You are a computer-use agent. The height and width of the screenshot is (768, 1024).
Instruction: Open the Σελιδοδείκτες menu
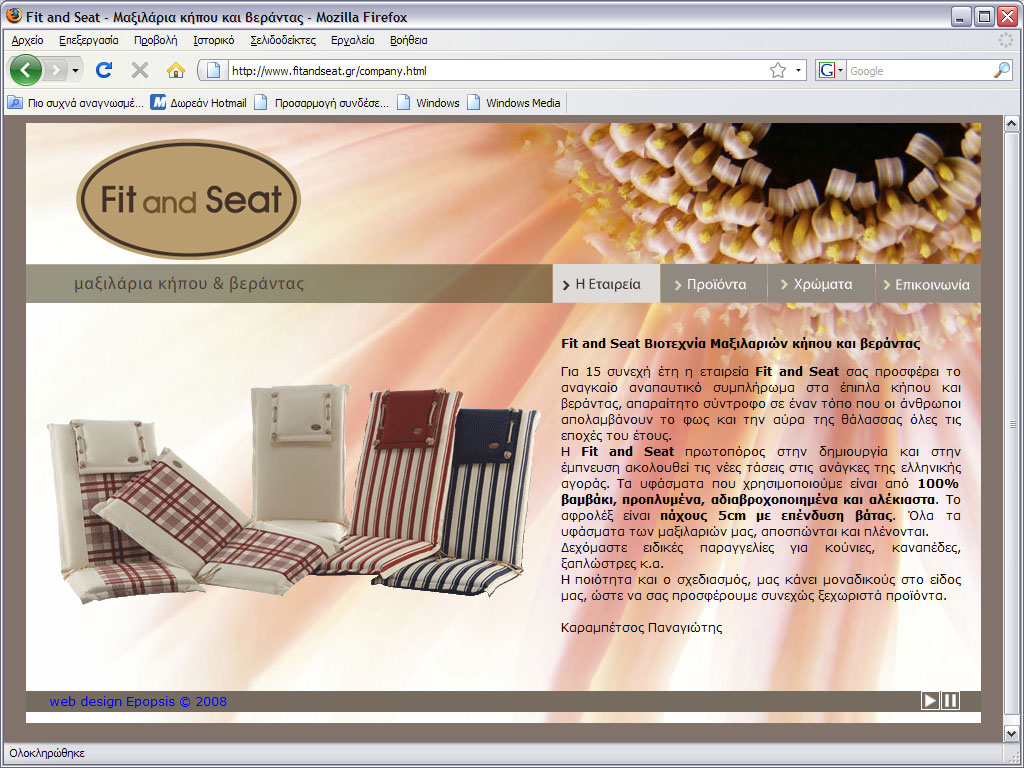[x=283, y=40]
